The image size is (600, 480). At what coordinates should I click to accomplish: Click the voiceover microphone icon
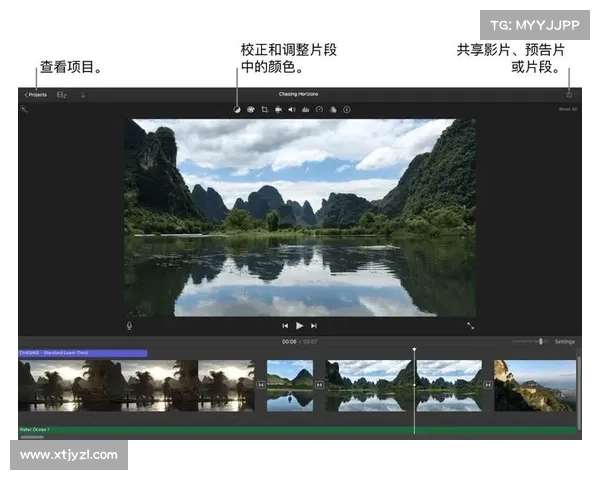tap(129, 326)
